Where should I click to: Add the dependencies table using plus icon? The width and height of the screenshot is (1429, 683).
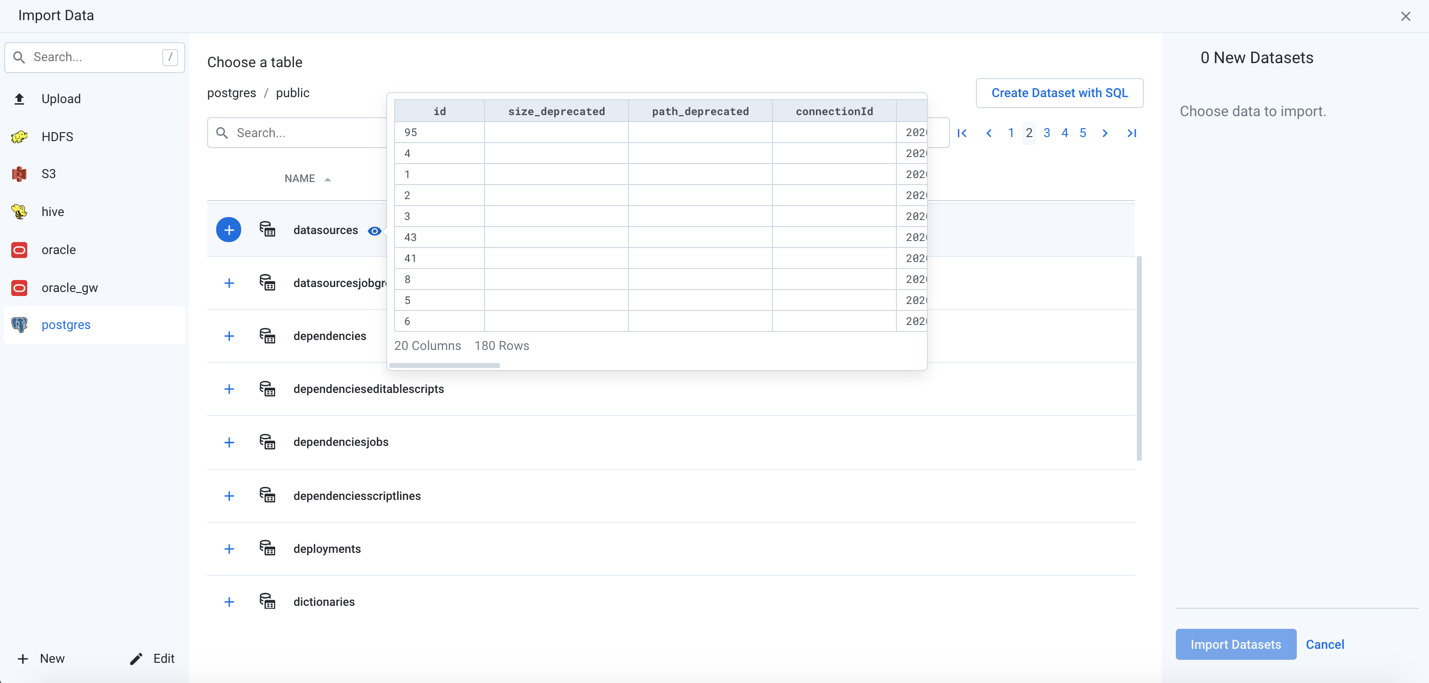click(229, 336)
